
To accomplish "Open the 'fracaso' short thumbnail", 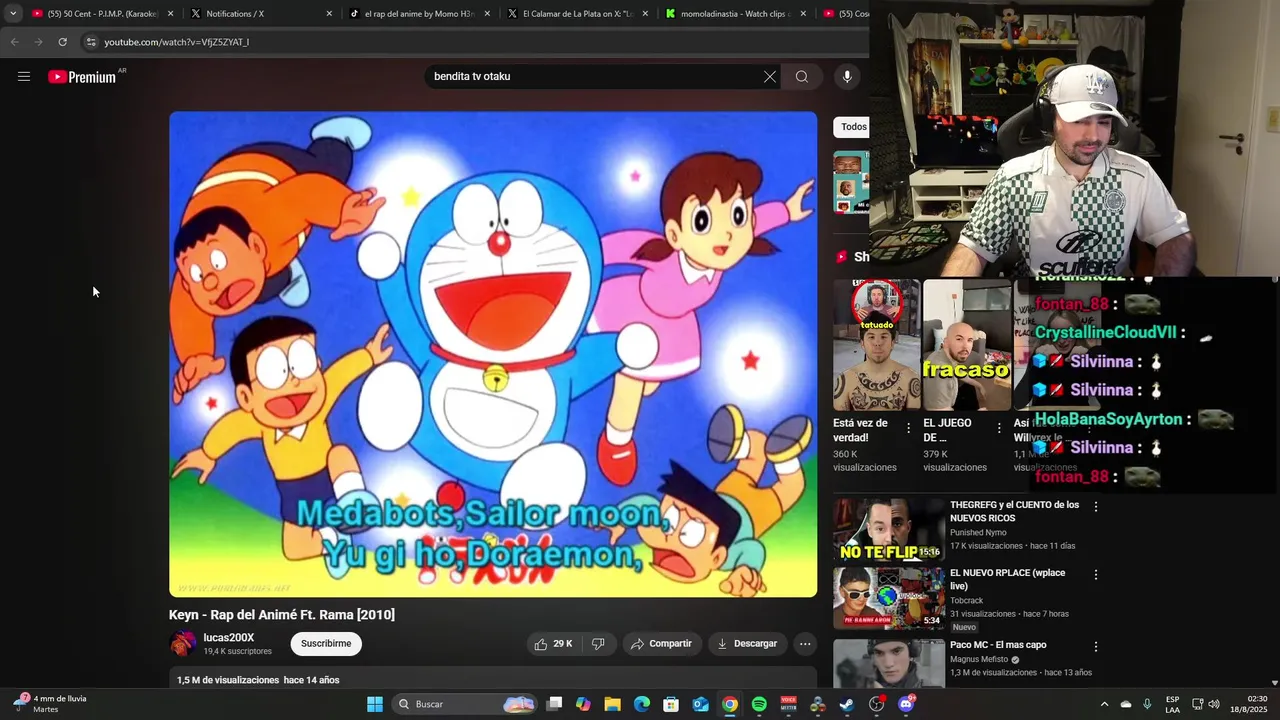I will tap(967, 345).
